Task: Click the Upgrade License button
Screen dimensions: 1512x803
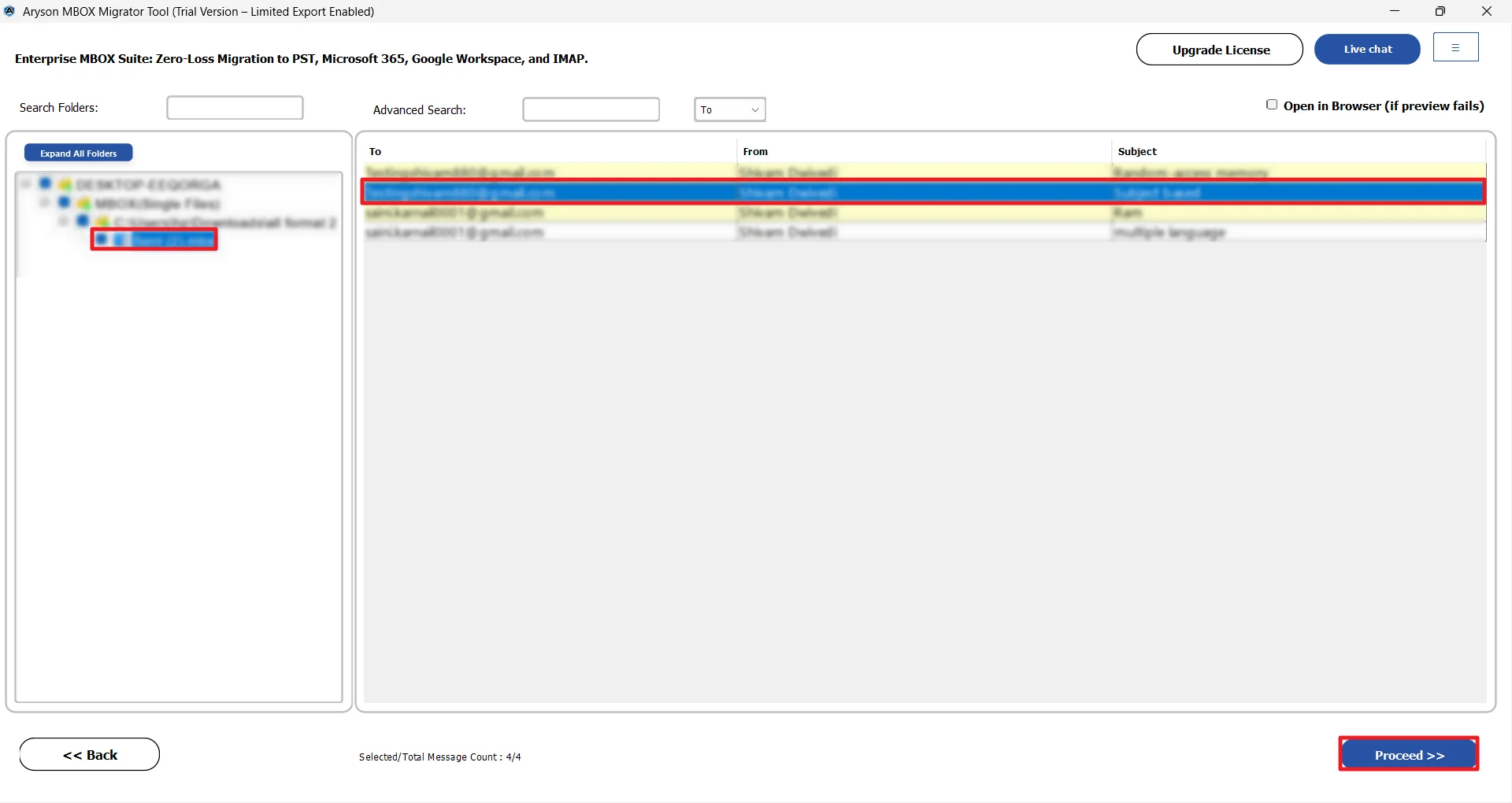Action: click(x=1220, y=50)
